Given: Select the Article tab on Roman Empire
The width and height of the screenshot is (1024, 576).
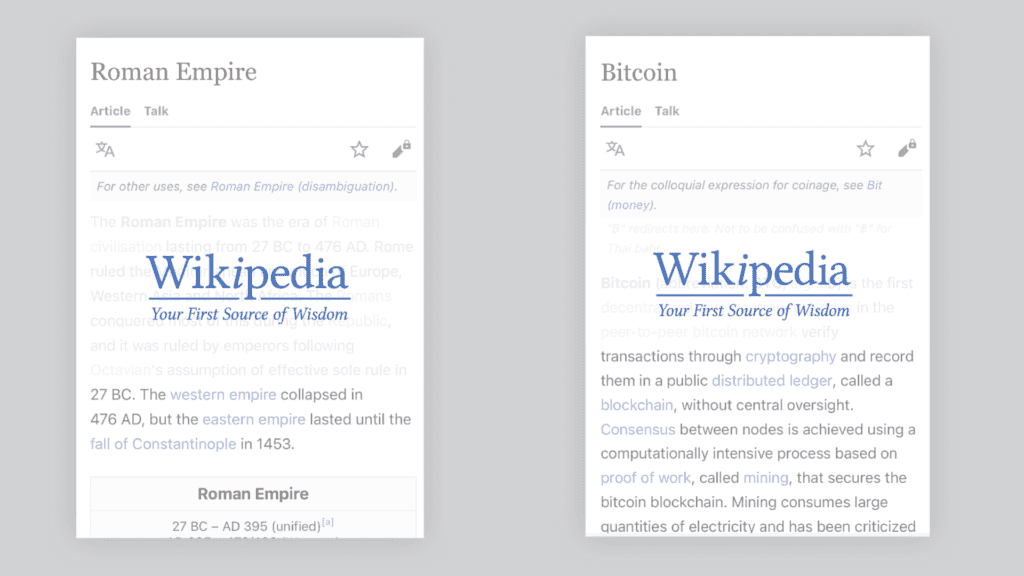Looking at the screenshot, I should click(110, 111).
